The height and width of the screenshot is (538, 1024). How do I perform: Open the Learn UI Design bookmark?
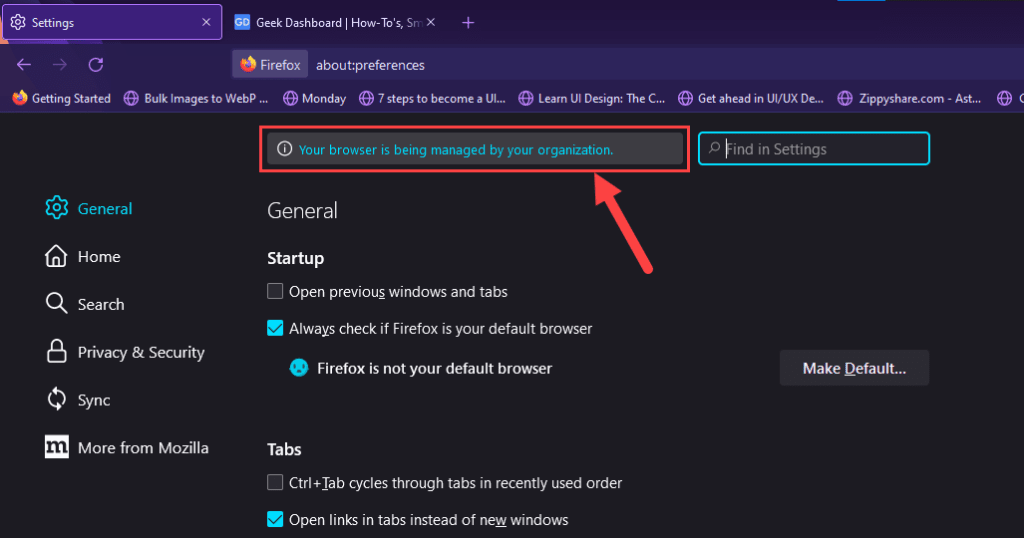(x=592, y=99)
